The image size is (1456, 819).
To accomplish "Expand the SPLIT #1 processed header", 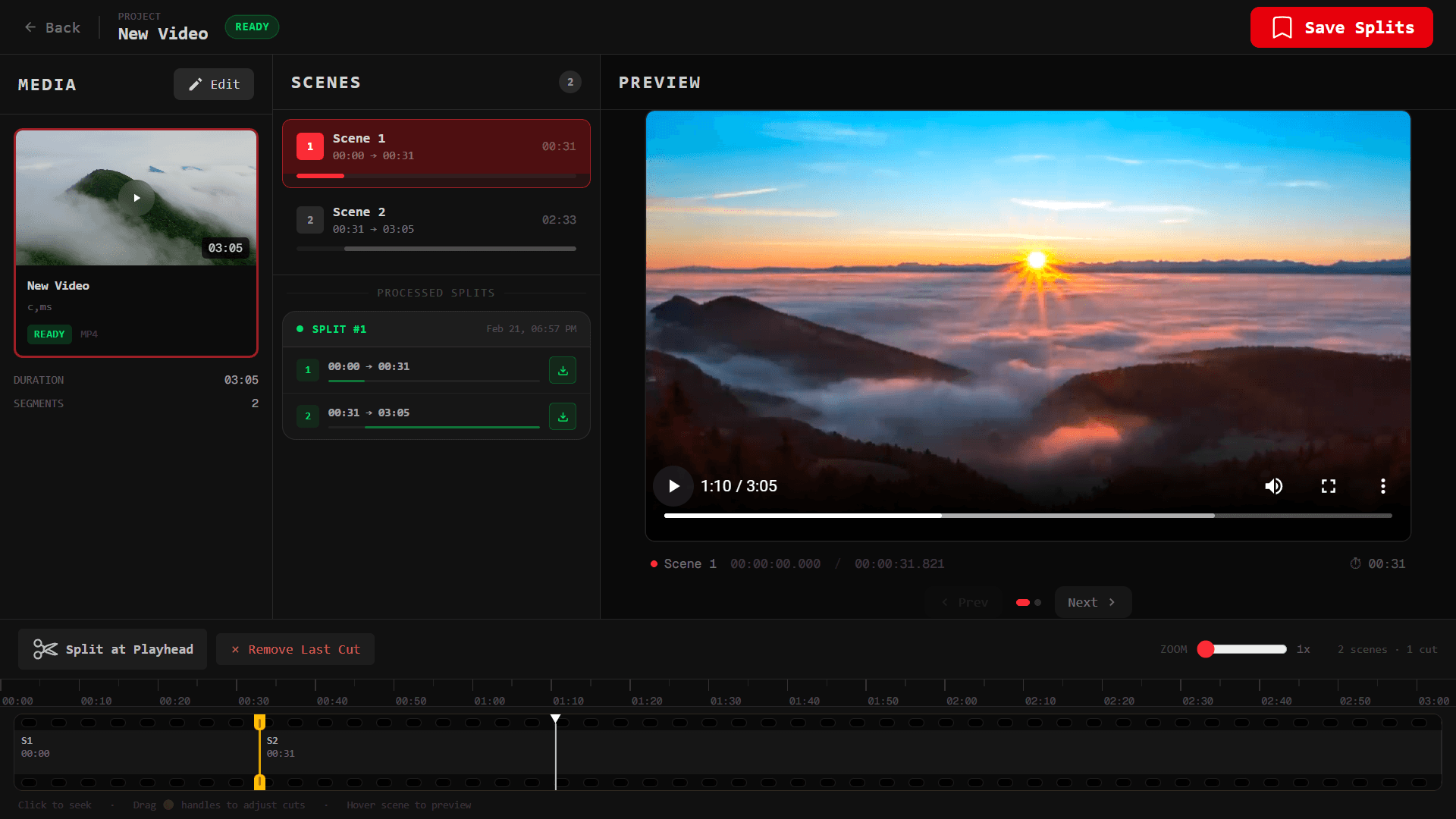I will 436,329.
